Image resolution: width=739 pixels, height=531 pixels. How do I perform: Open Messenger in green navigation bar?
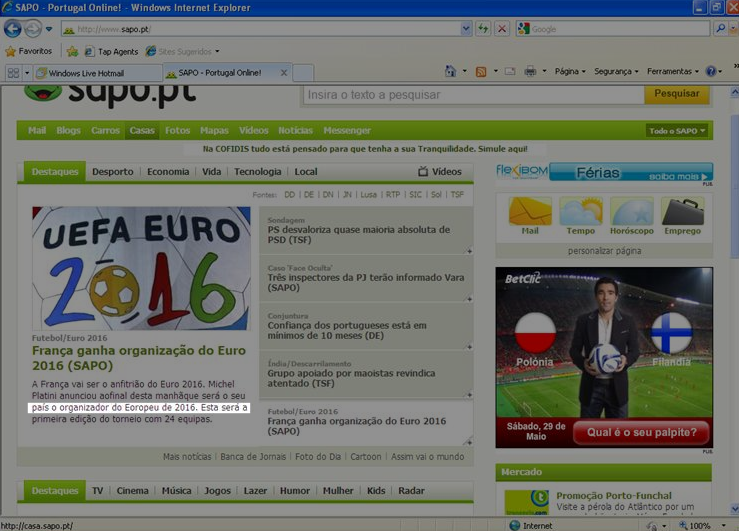pos(347,131)
